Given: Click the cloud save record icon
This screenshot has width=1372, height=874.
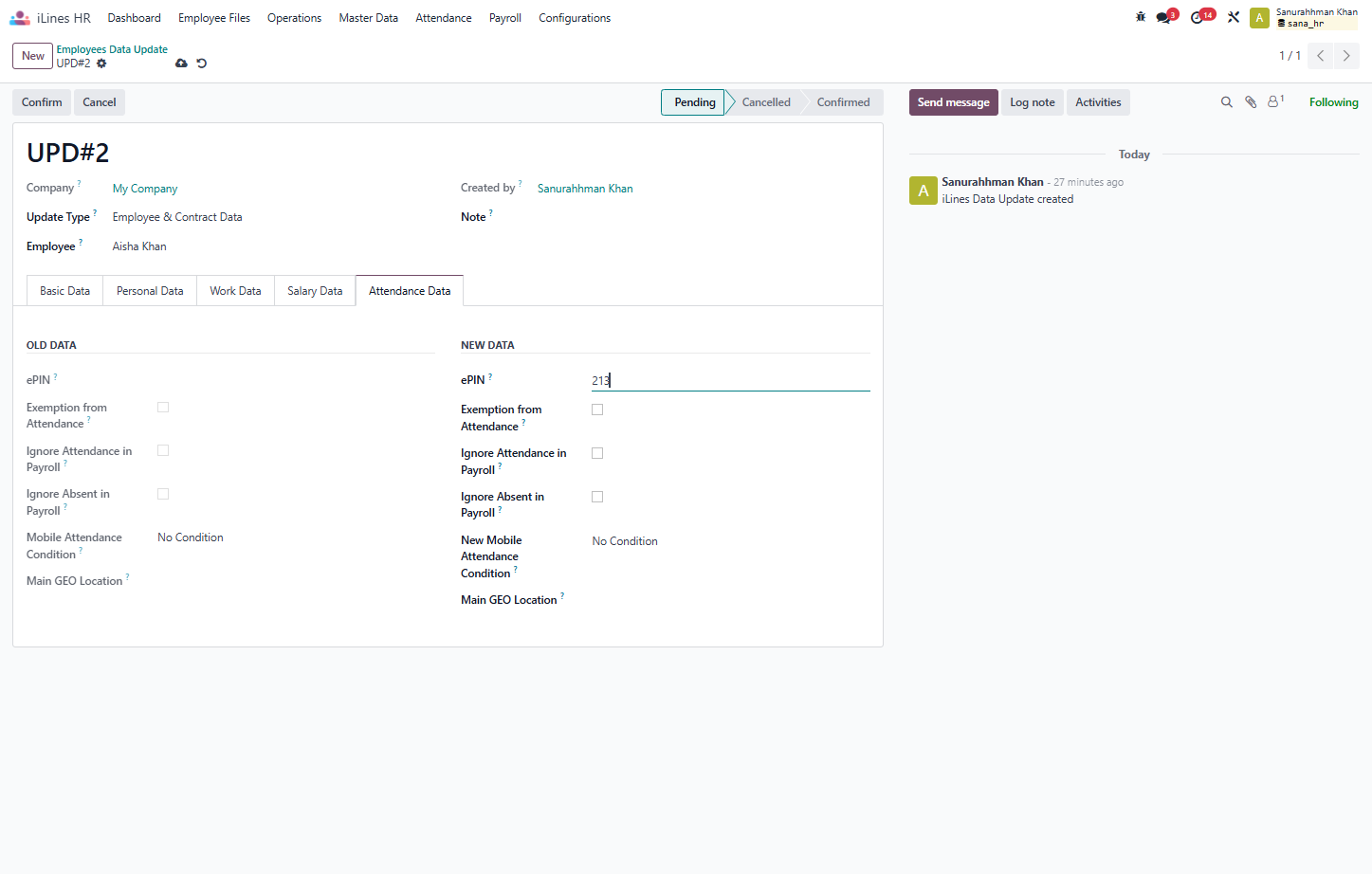Looking at the screenshot, I should [x=181, y=64].
